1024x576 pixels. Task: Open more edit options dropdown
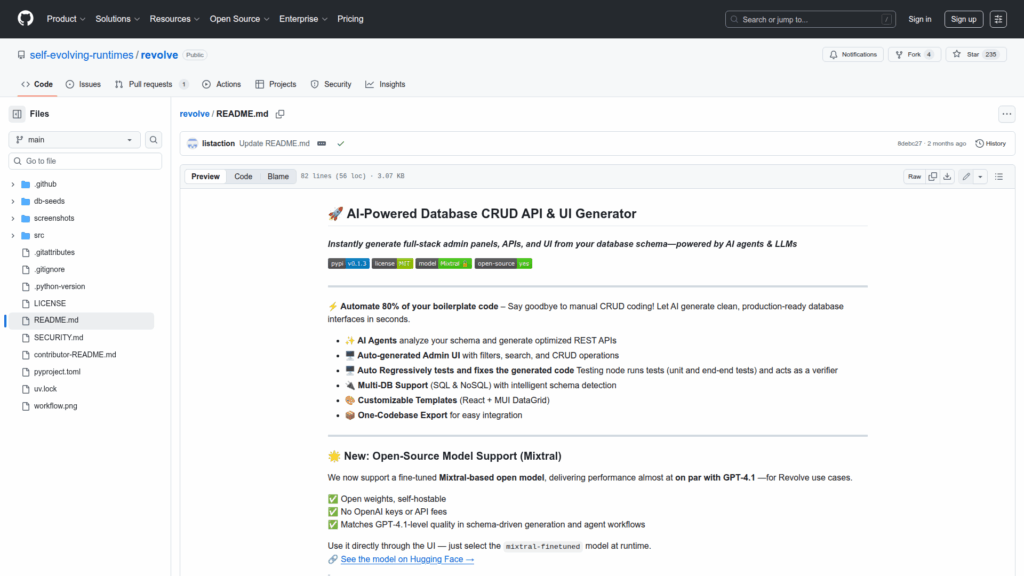(980, 176)
